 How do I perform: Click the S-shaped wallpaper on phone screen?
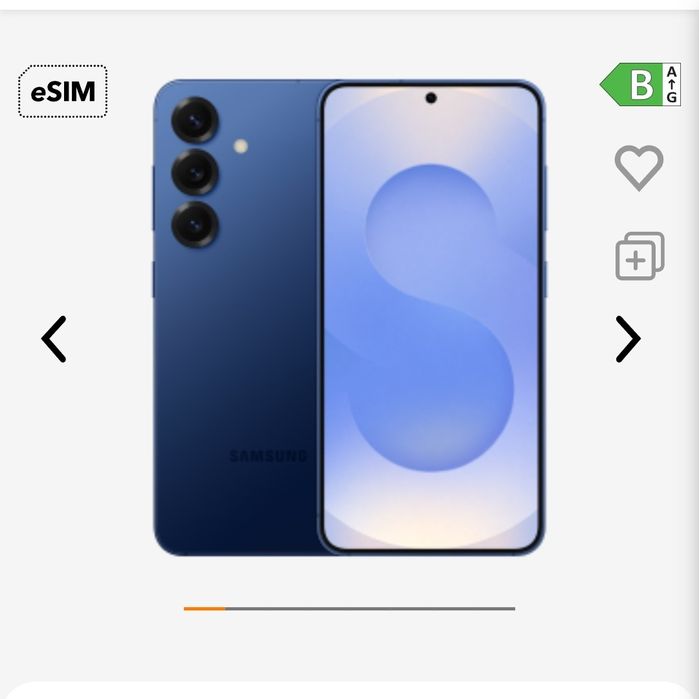point(431,317)
